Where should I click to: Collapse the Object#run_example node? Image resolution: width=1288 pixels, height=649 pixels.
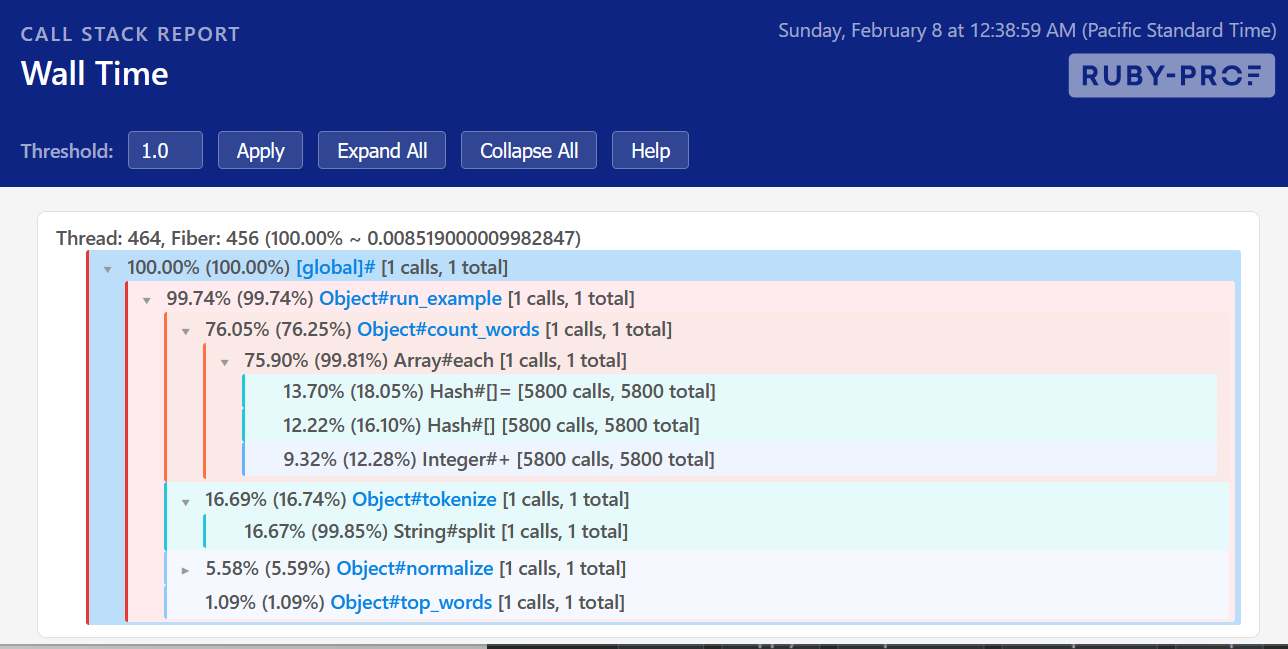[x=146, y=298]
